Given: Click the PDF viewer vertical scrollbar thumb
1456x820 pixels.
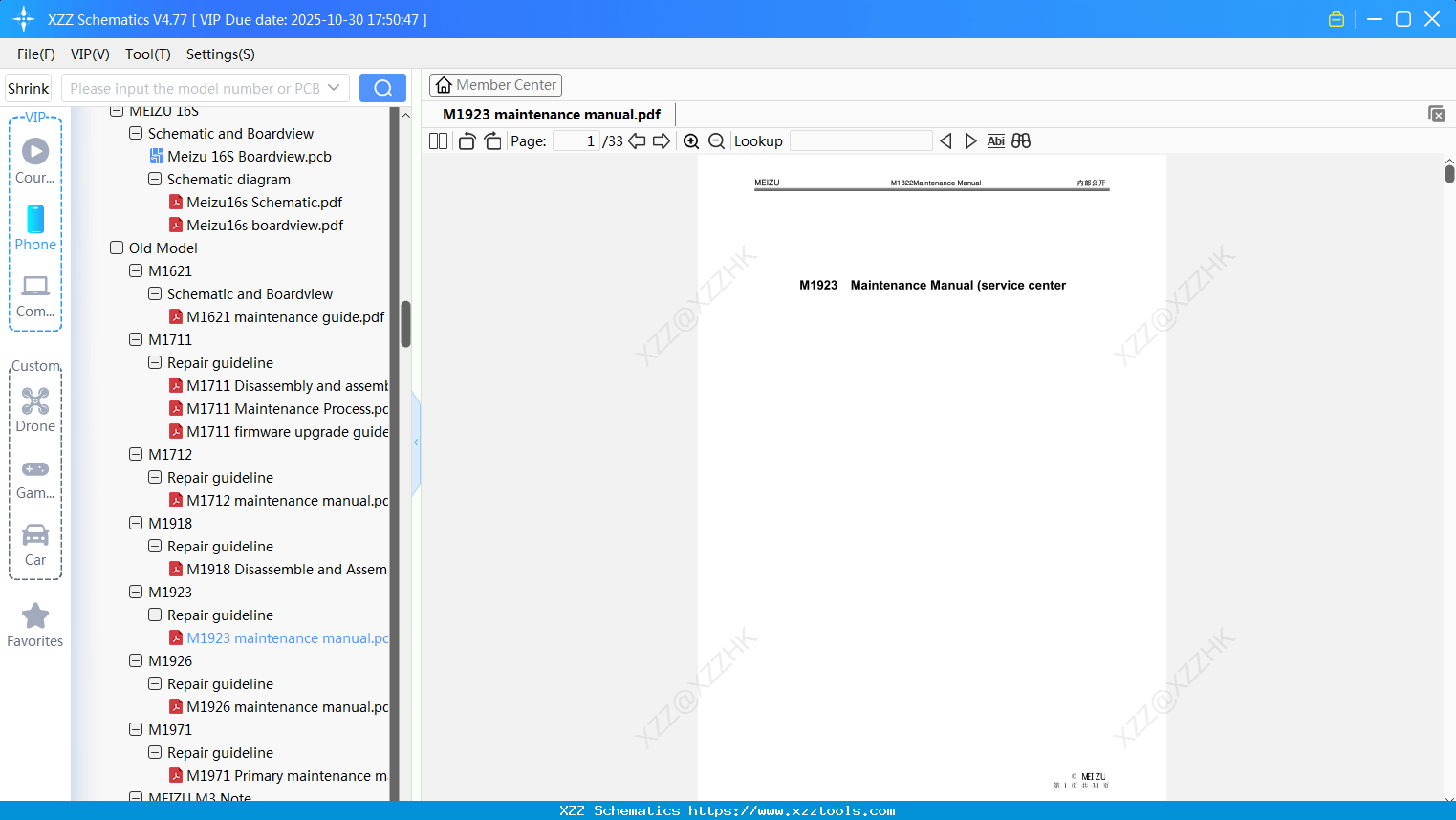Looking at the screenshot, I should pos(1449,173).
